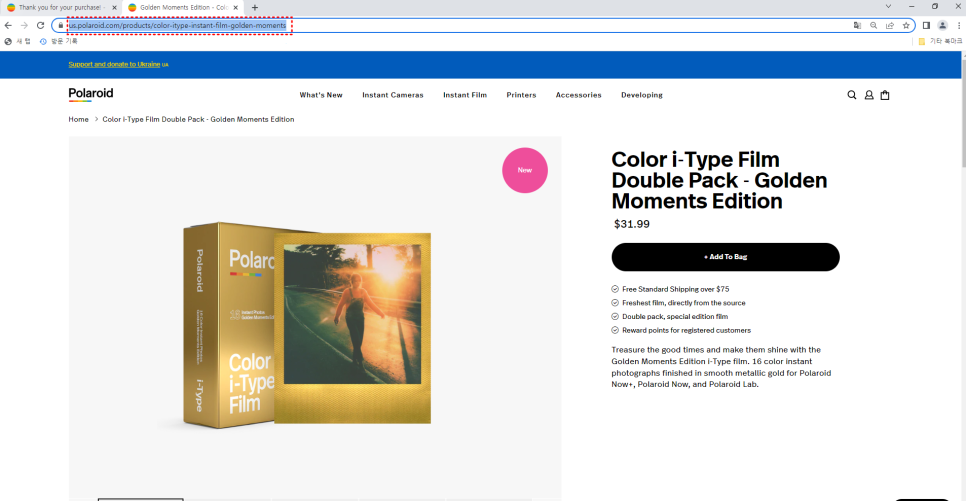Click the padlock site info icon
Viewport: 966px width, 501px height.
point(60,25)
